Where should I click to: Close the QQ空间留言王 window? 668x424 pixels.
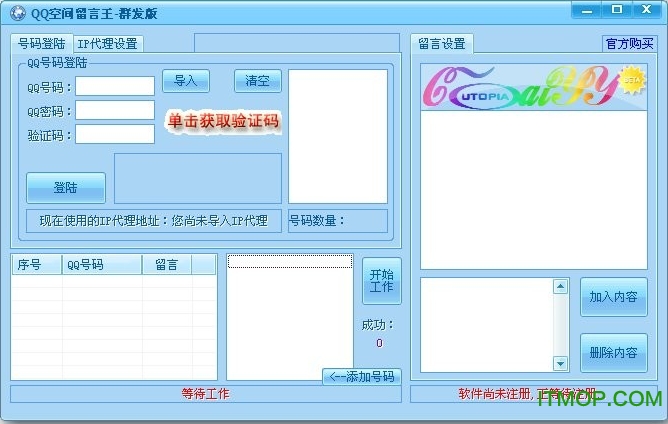click(x=646, y=10)
